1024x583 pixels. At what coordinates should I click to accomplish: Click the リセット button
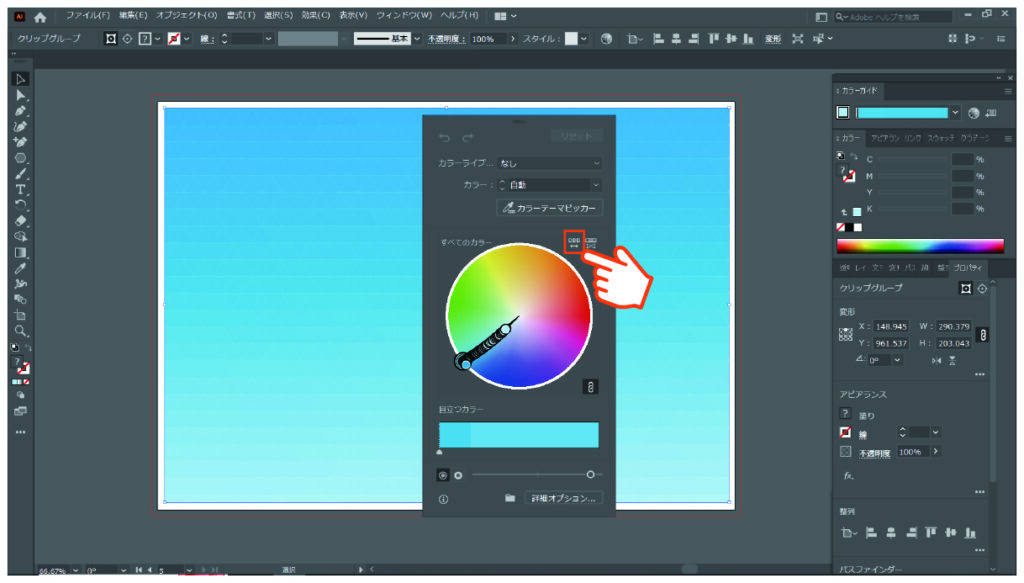pos(576,136)
